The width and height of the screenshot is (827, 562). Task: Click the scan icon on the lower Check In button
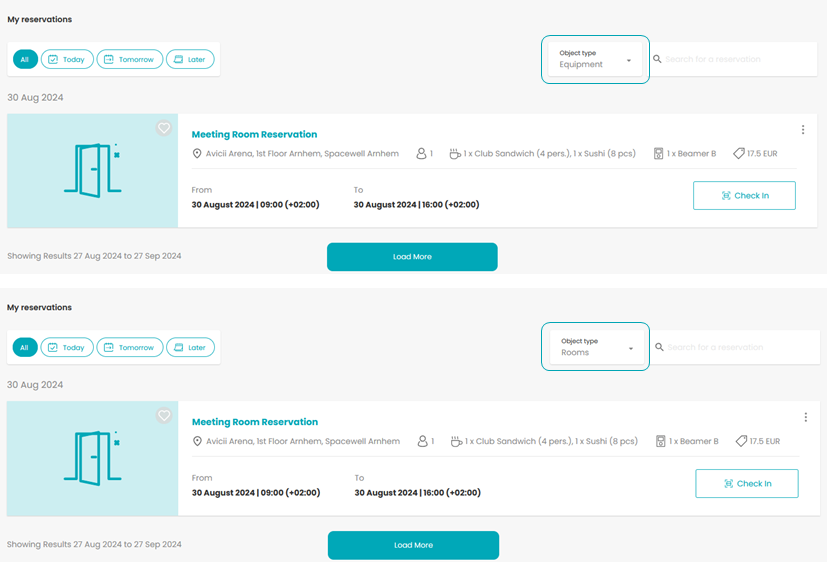point(728,483)
